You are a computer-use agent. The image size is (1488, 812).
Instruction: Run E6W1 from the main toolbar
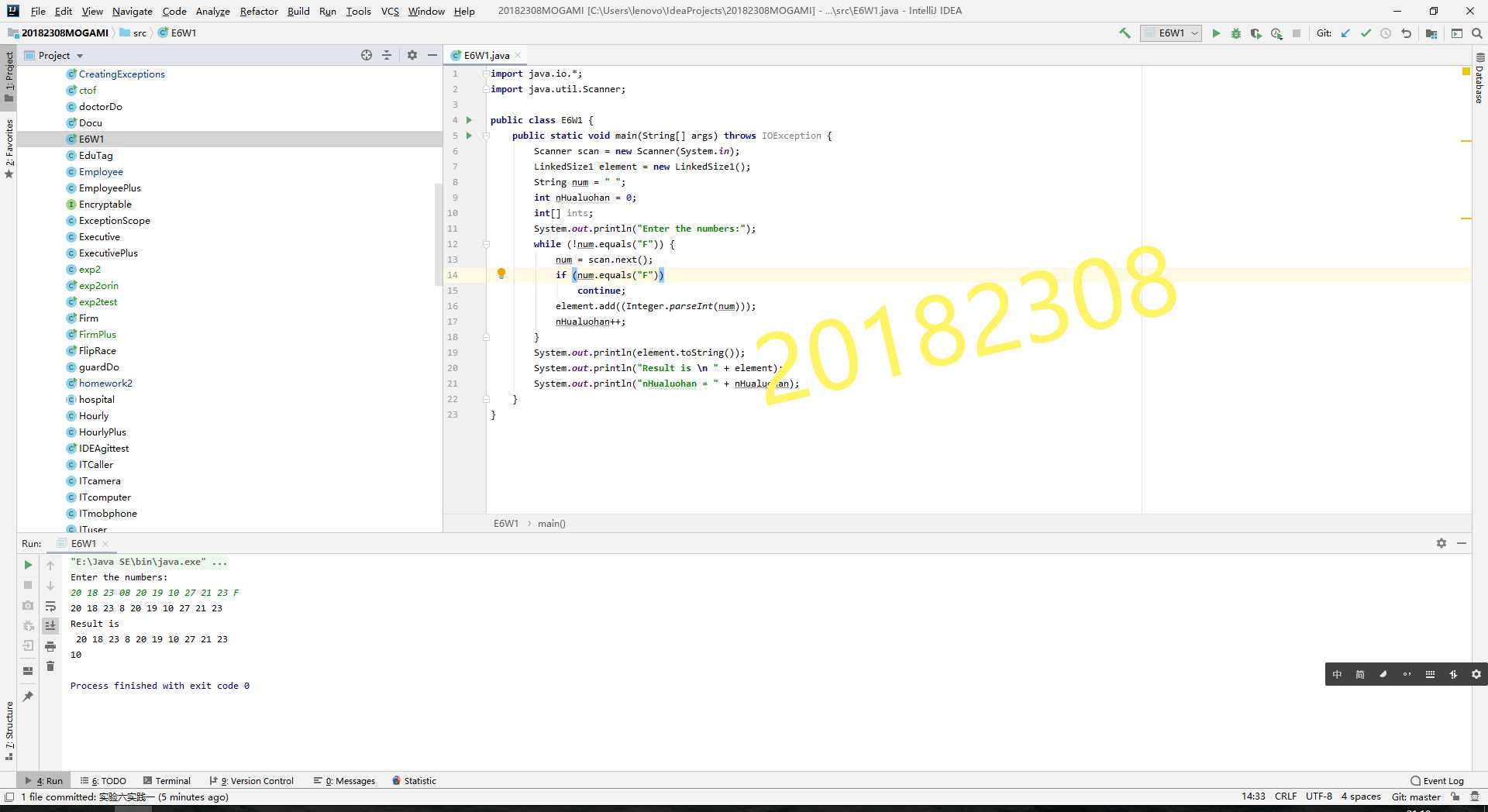[1216, 33]
